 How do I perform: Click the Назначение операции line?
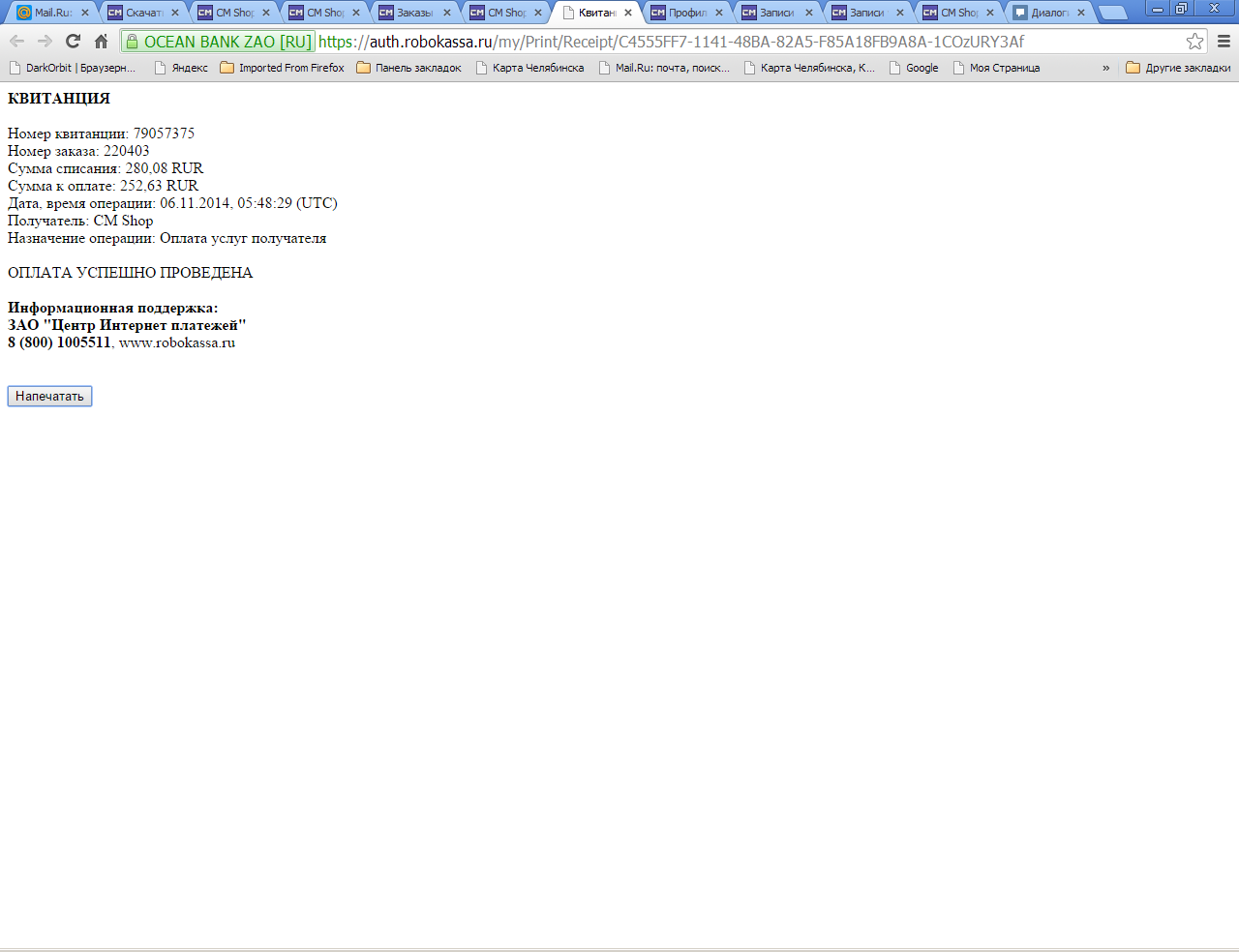166,238
